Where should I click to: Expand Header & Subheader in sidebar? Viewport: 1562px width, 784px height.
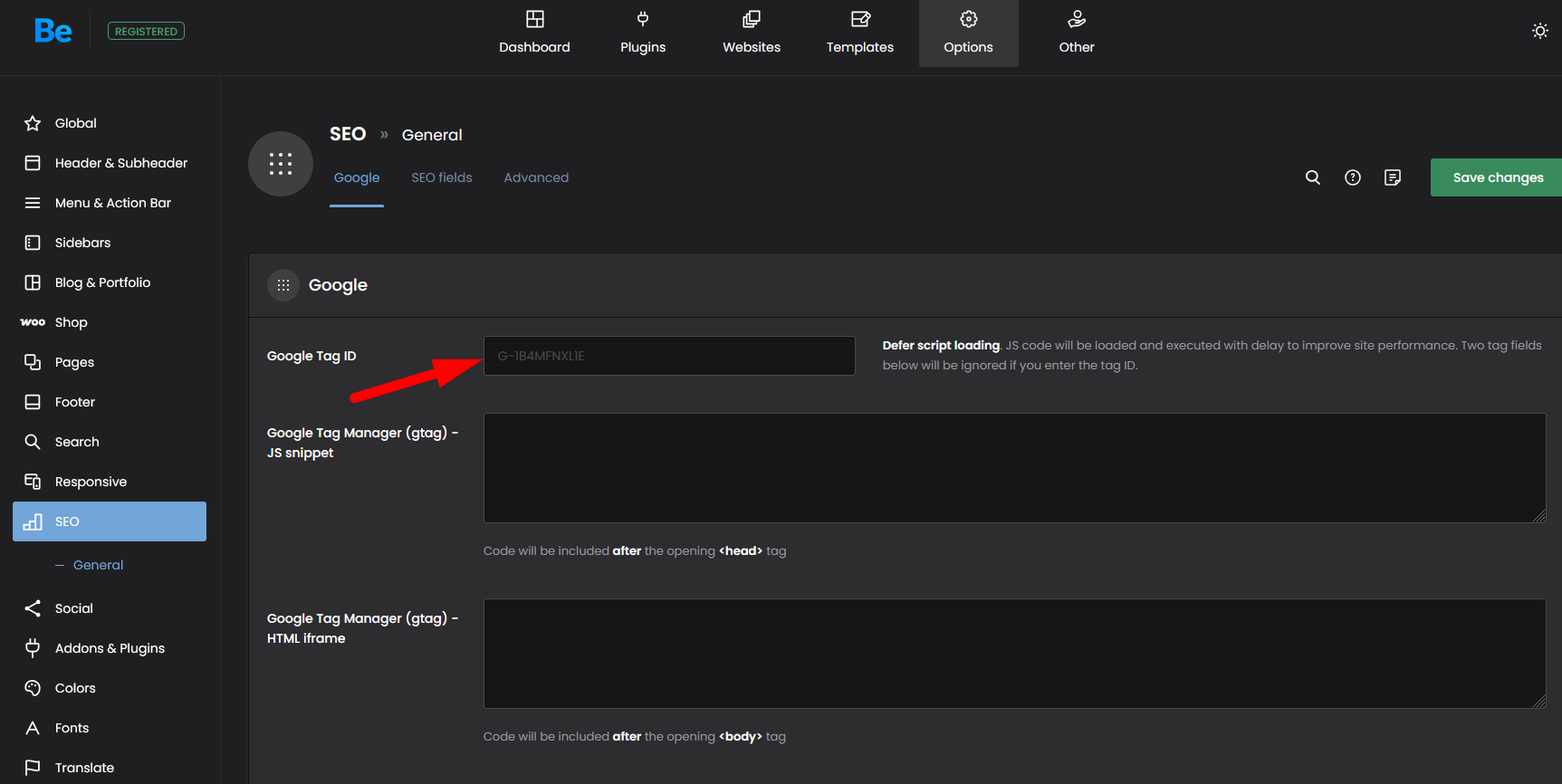pos(120,163)
